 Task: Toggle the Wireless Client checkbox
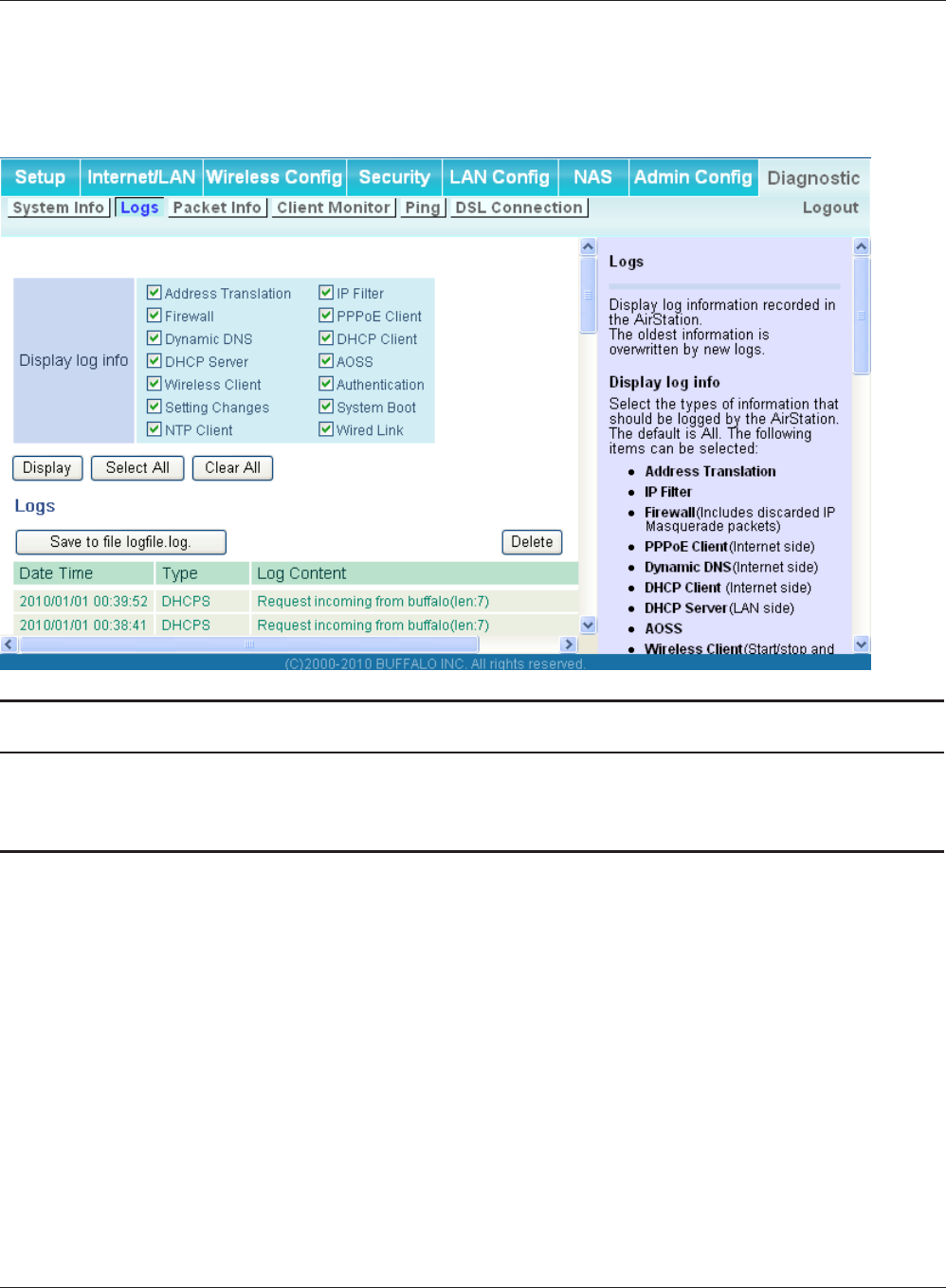155,384
